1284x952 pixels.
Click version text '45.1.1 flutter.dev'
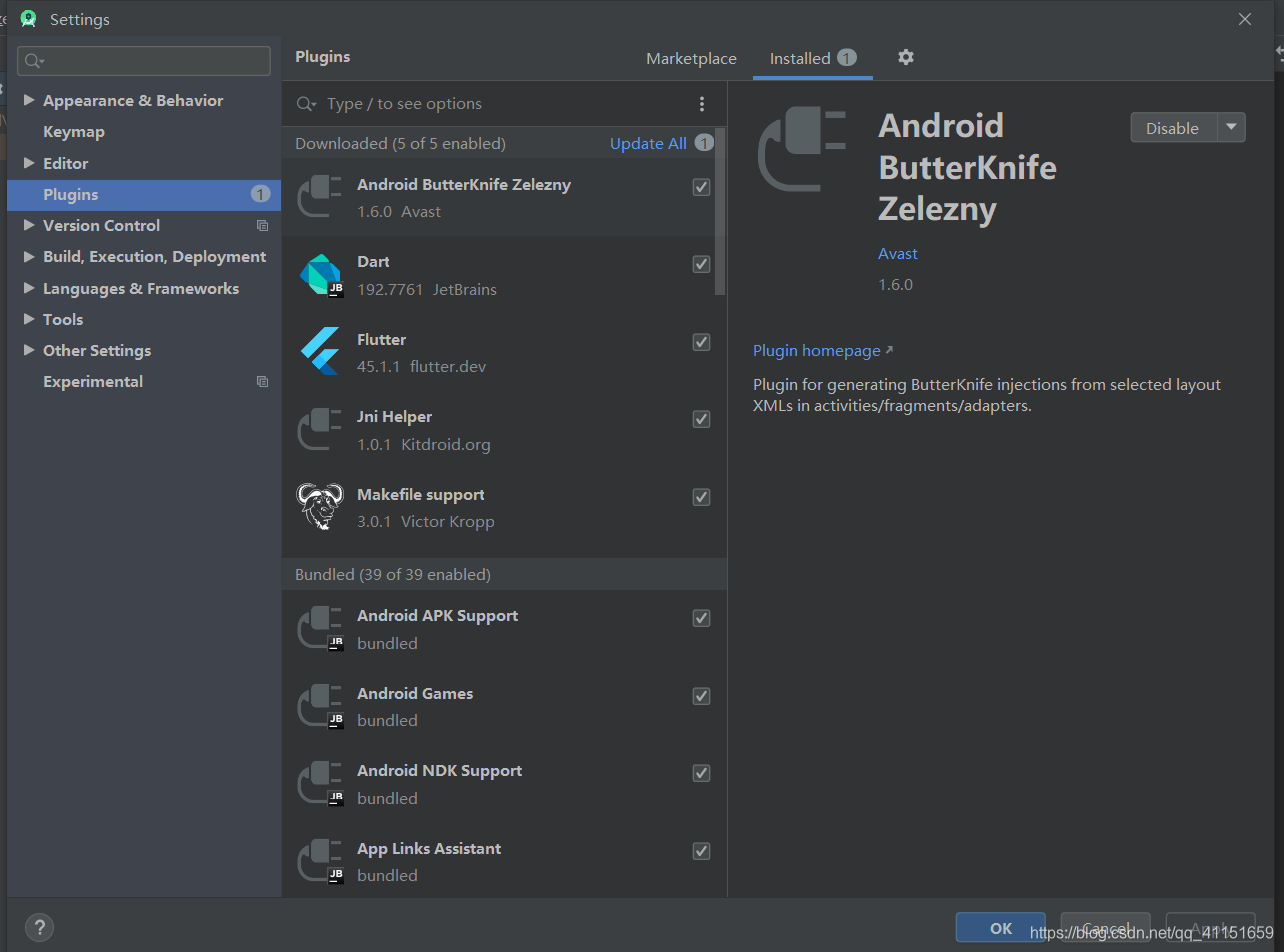click(422, 366)
